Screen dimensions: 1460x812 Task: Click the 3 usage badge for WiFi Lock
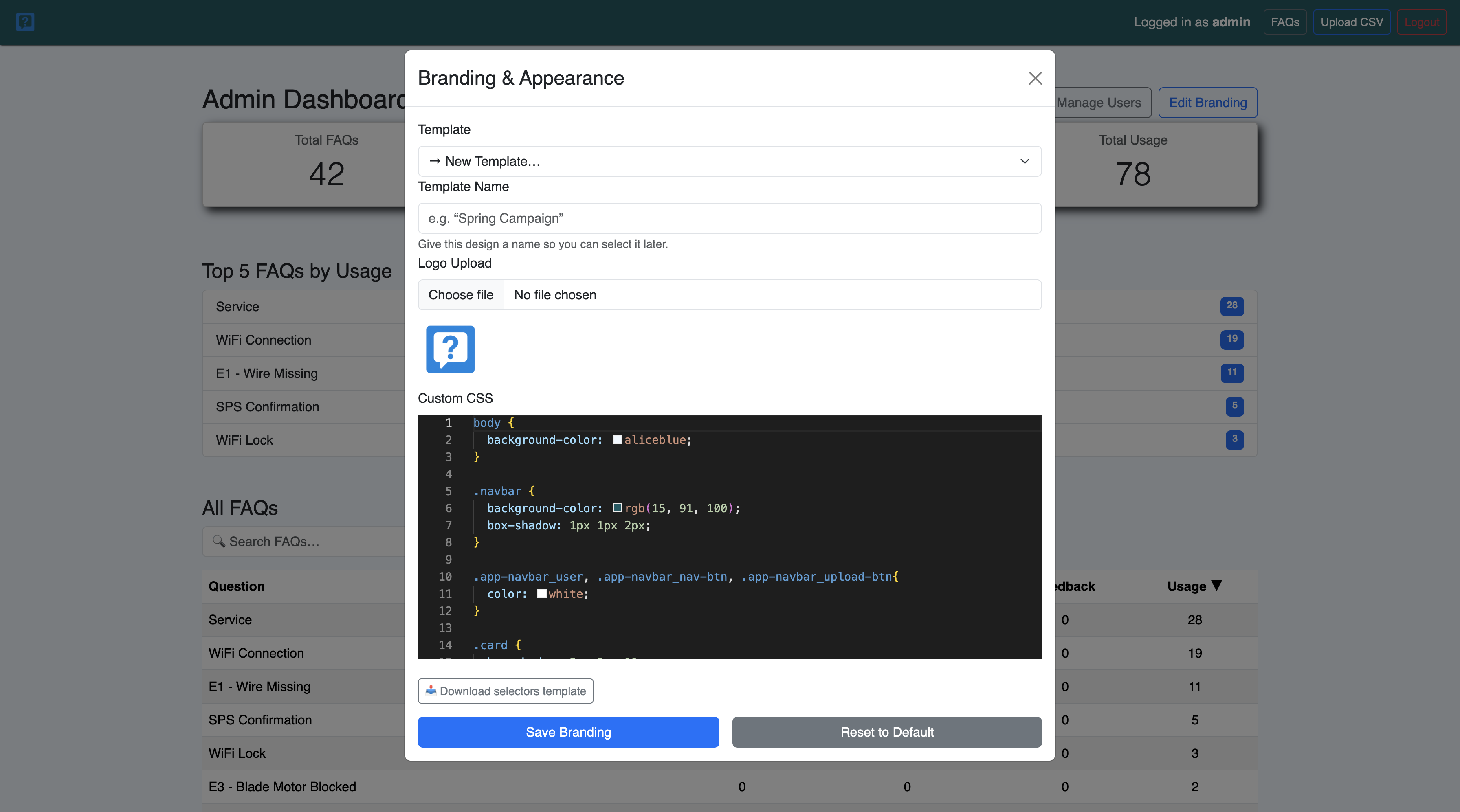1234,440
